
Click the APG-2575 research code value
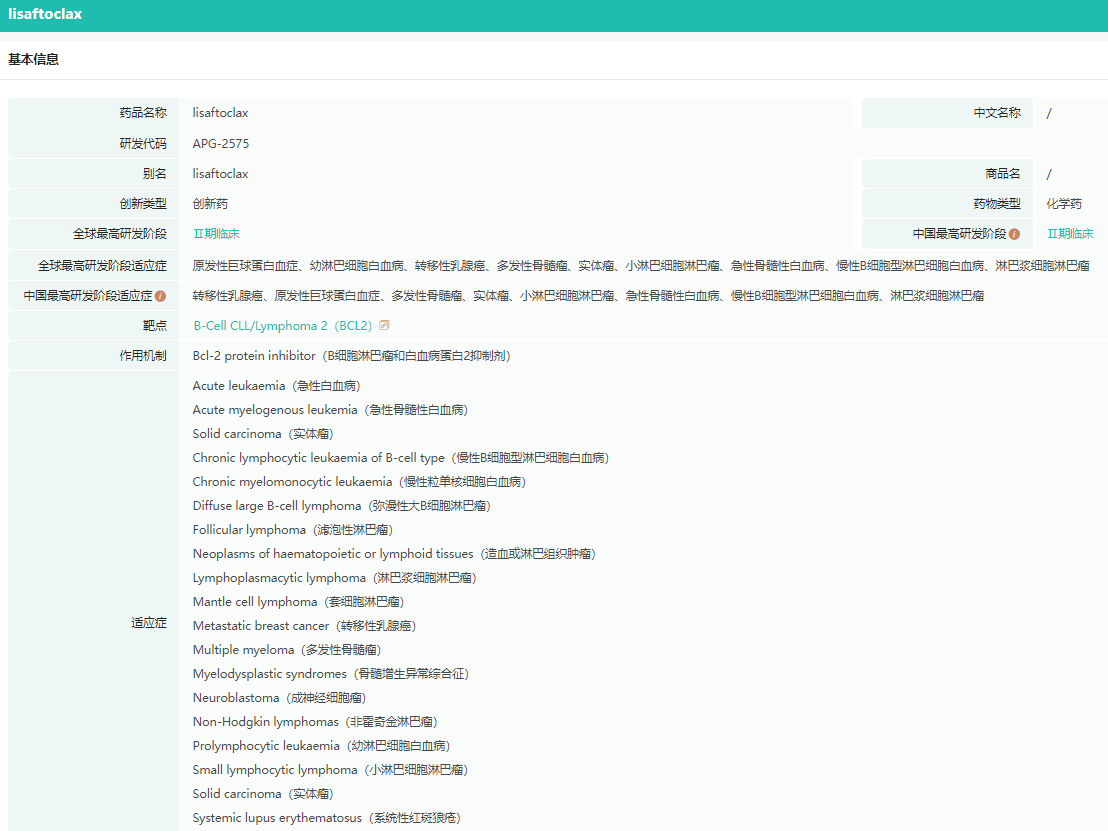pos(221,144)
